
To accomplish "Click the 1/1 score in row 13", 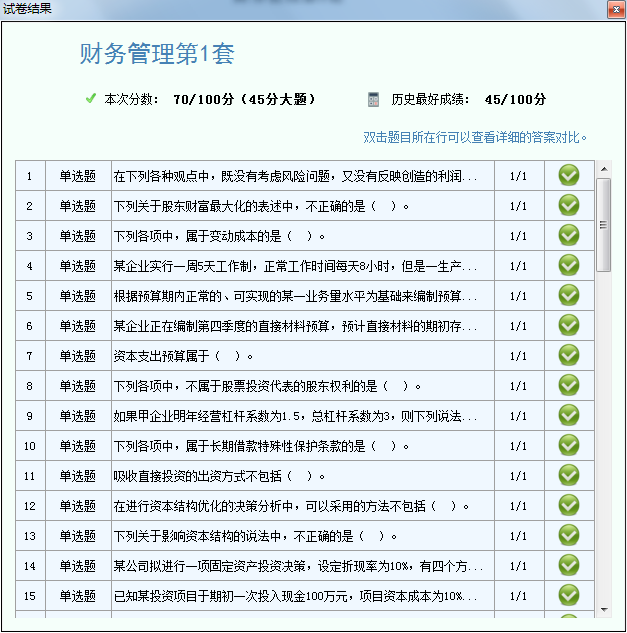I will (519, 536).
